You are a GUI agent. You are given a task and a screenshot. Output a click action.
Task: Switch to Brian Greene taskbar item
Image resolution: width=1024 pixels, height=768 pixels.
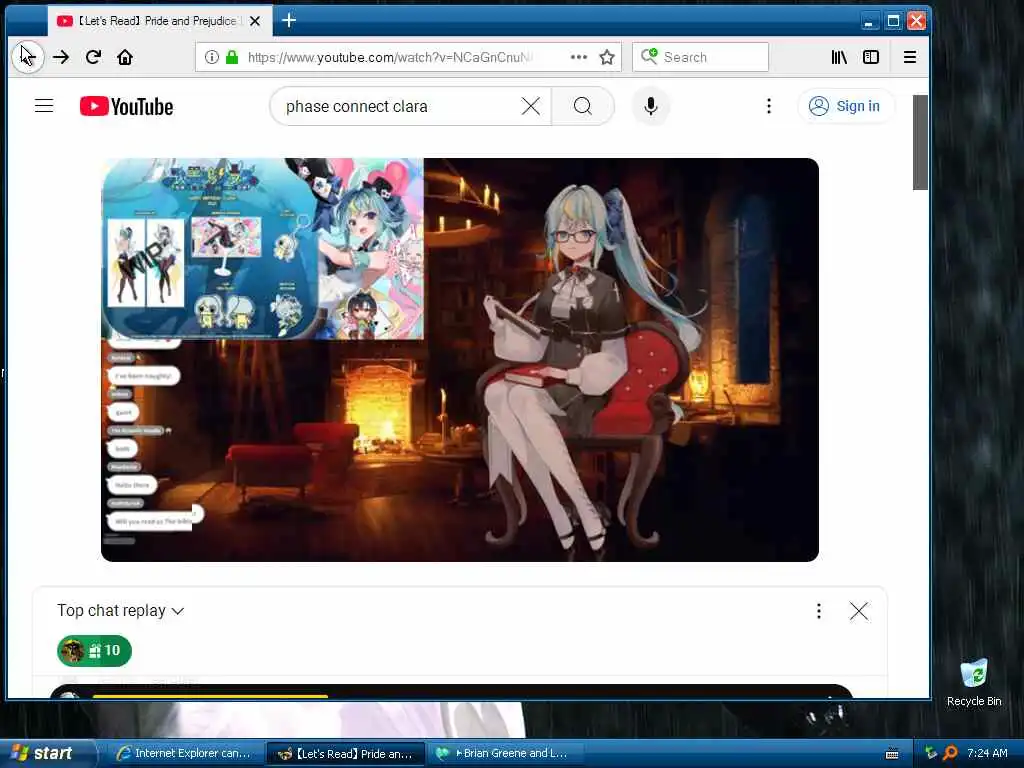click(503, 753)
